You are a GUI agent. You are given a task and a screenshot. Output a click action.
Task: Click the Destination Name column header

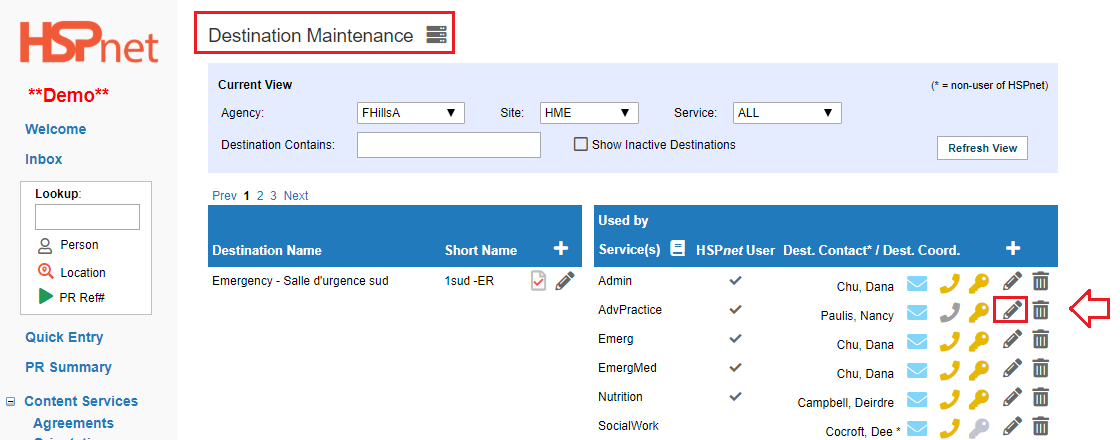point(267,251)
